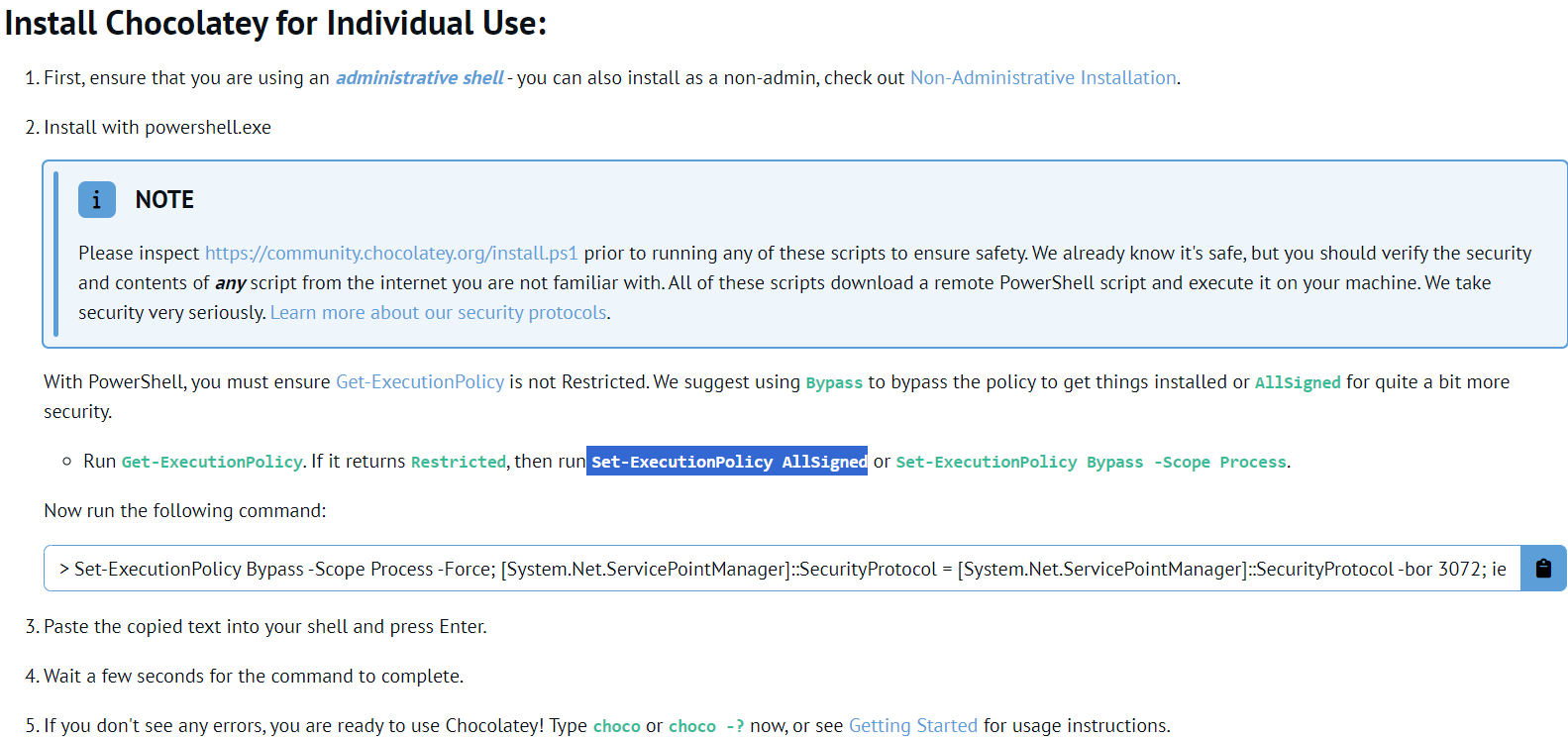Click the green Get-ExecutionPolicy code after Run

[212, 463]
